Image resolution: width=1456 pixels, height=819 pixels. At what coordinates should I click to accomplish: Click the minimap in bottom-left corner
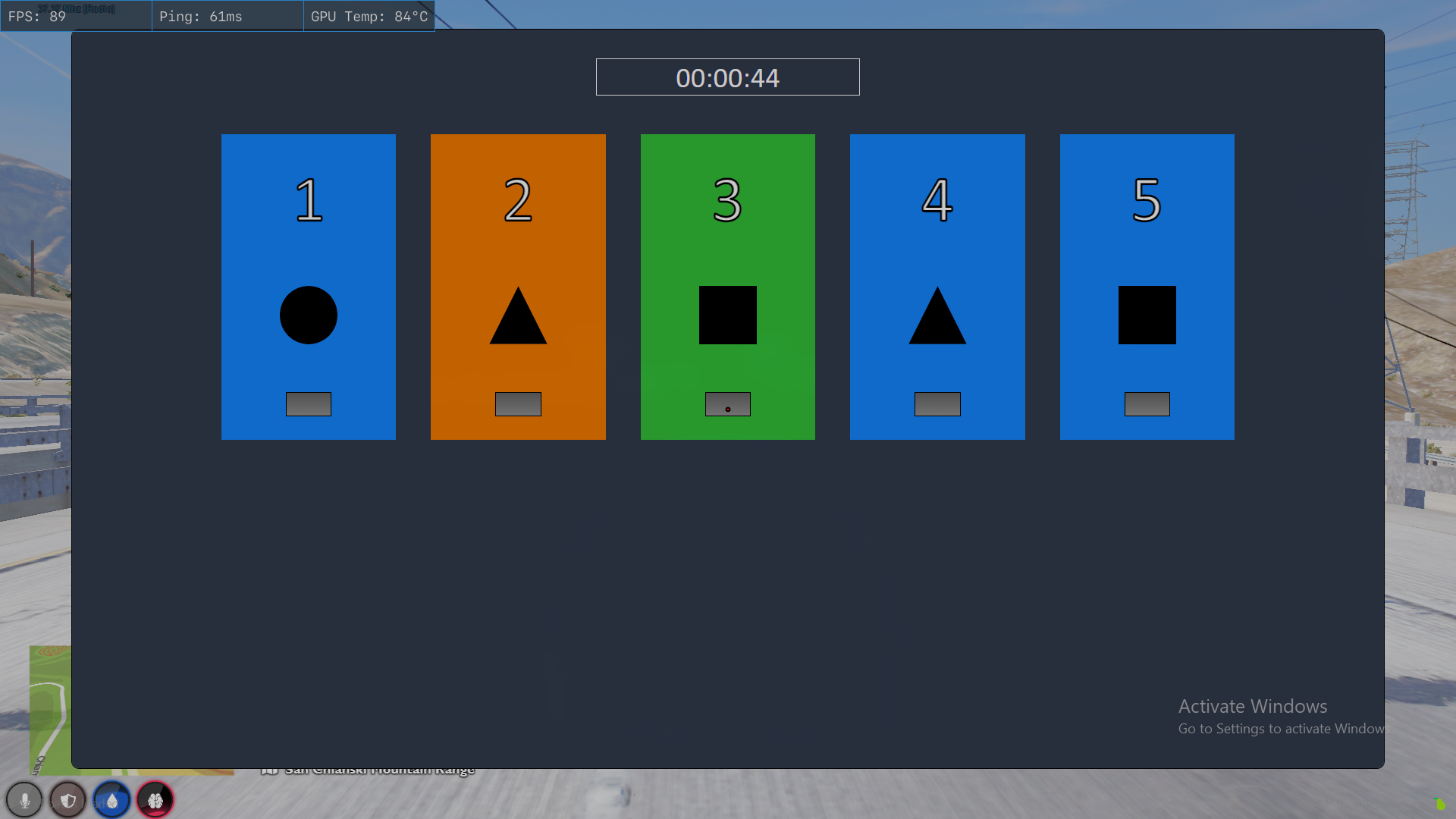50,709
